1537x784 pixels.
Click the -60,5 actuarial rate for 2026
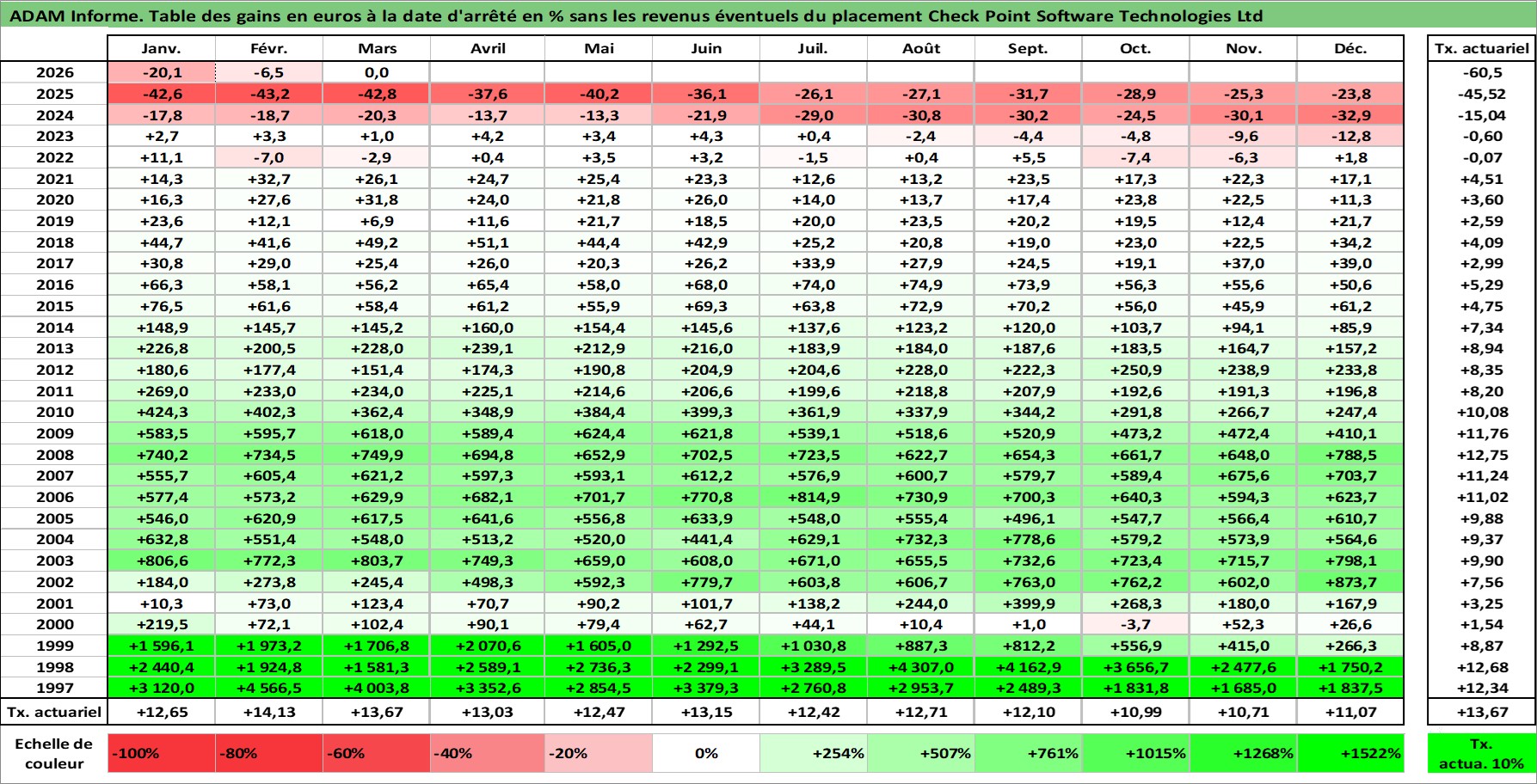(x=1481, y=73)
